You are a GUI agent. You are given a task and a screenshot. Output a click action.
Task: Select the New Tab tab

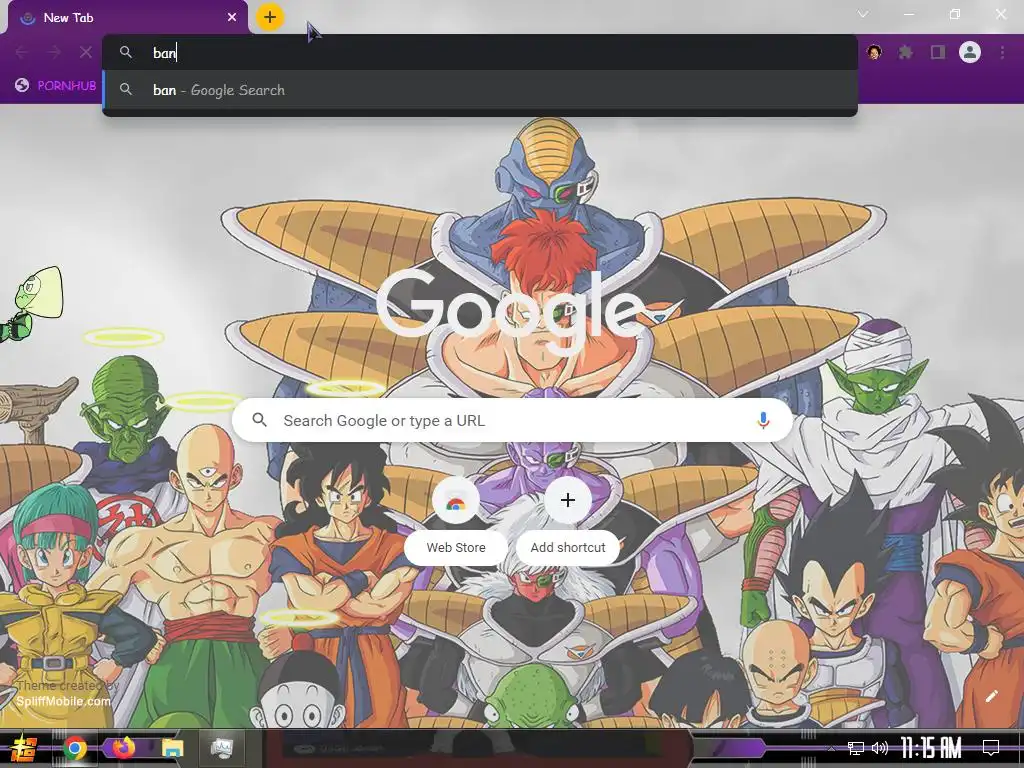[127, 18]
